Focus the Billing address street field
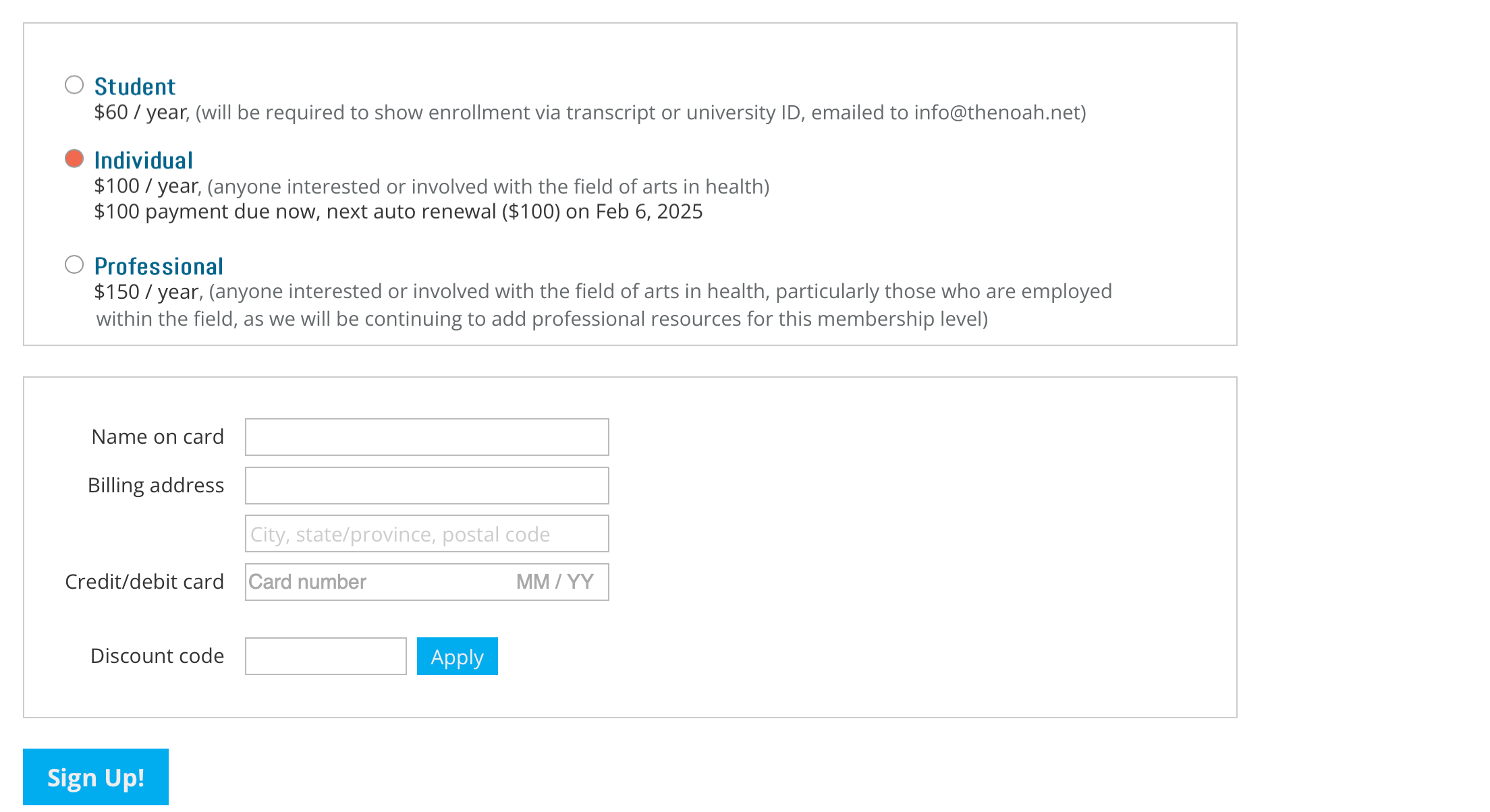This screenshot has width=1490, height=812. click(427, 486)
